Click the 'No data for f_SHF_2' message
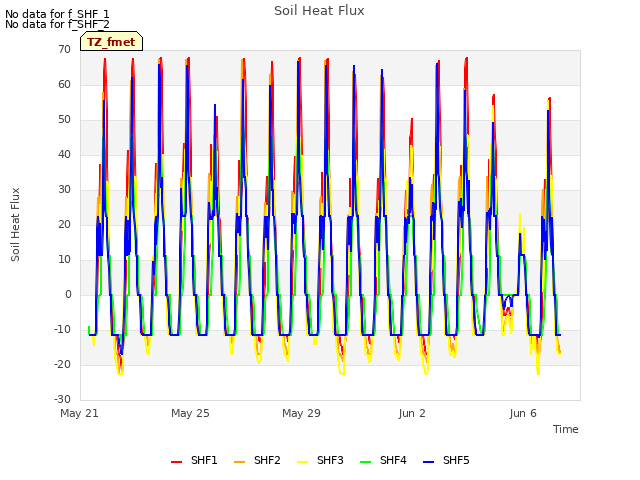Screen dimensions: 640x480 click(x=57, y=24)
